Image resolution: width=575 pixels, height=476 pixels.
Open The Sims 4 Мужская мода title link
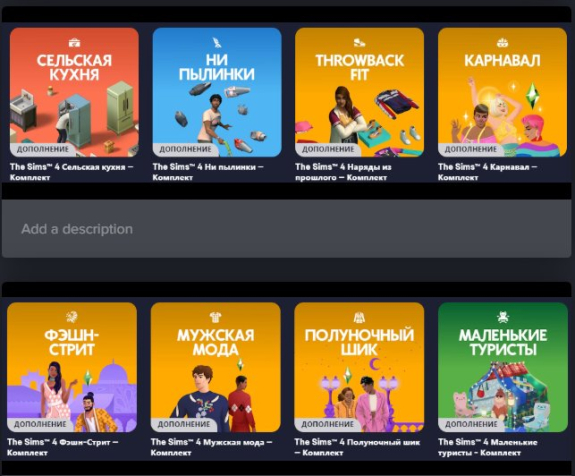coord(212,447)
